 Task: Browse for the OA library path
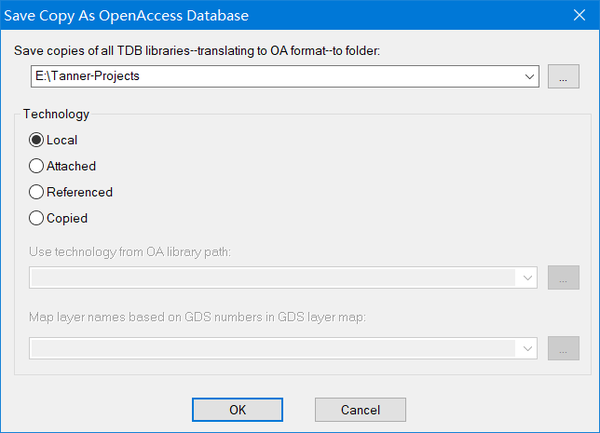pyautogui.click(x=563, y=278)
